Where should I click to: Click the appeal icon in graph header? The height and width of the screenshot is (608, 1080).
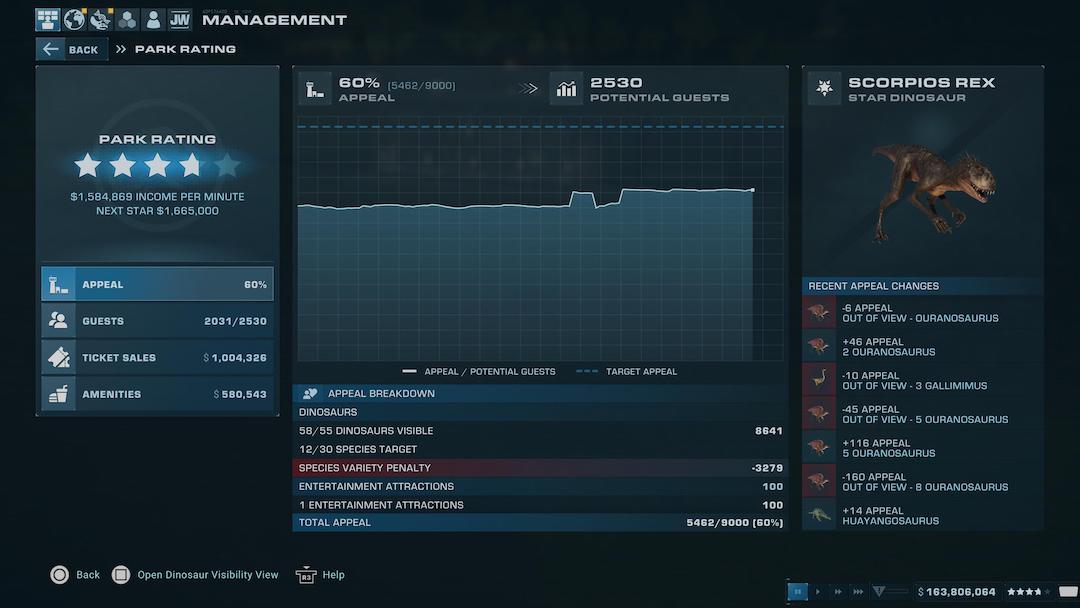[315, 89]
